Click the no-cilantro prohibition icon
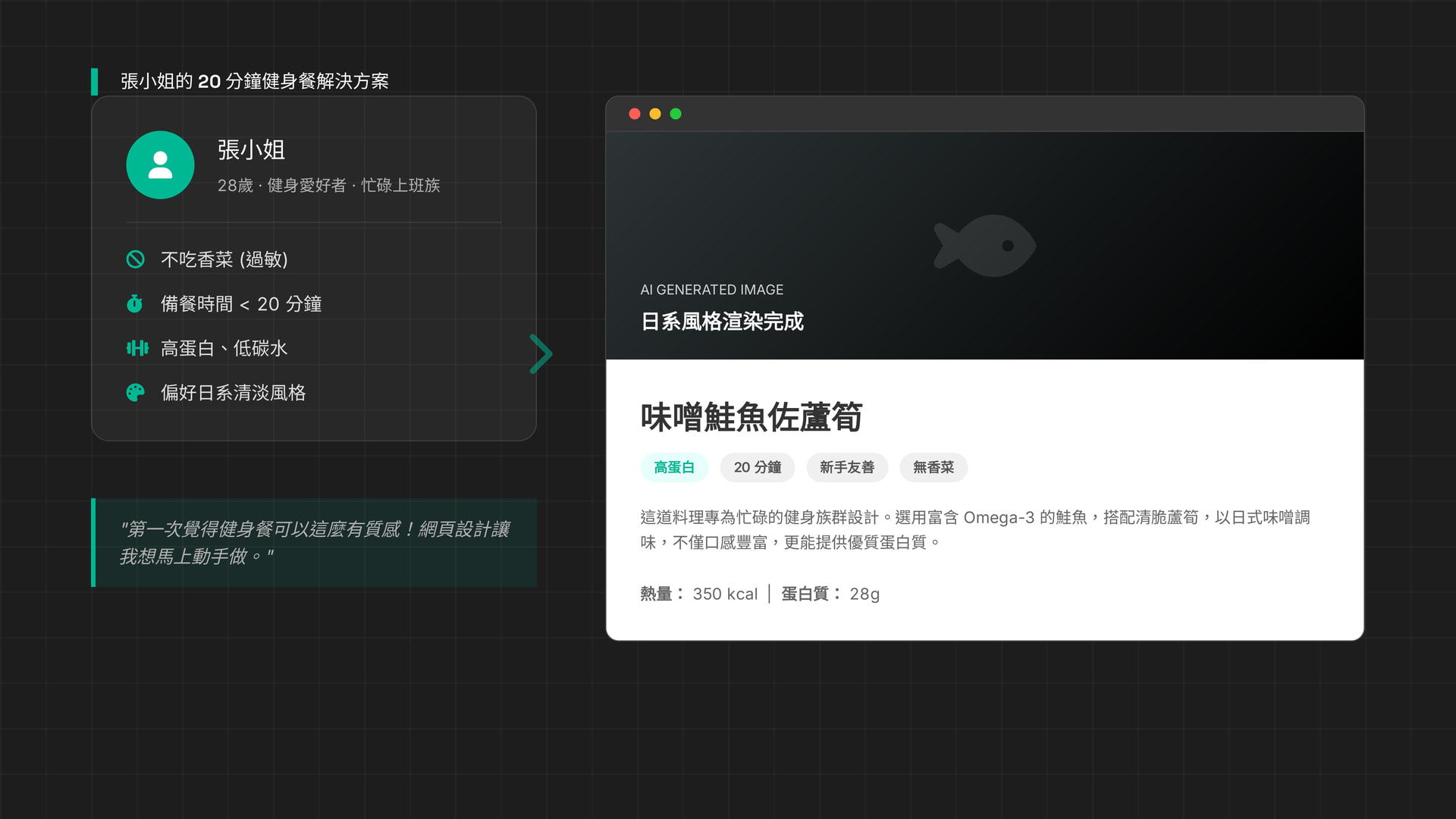1456x819 pixels. (x=135, y=259)
